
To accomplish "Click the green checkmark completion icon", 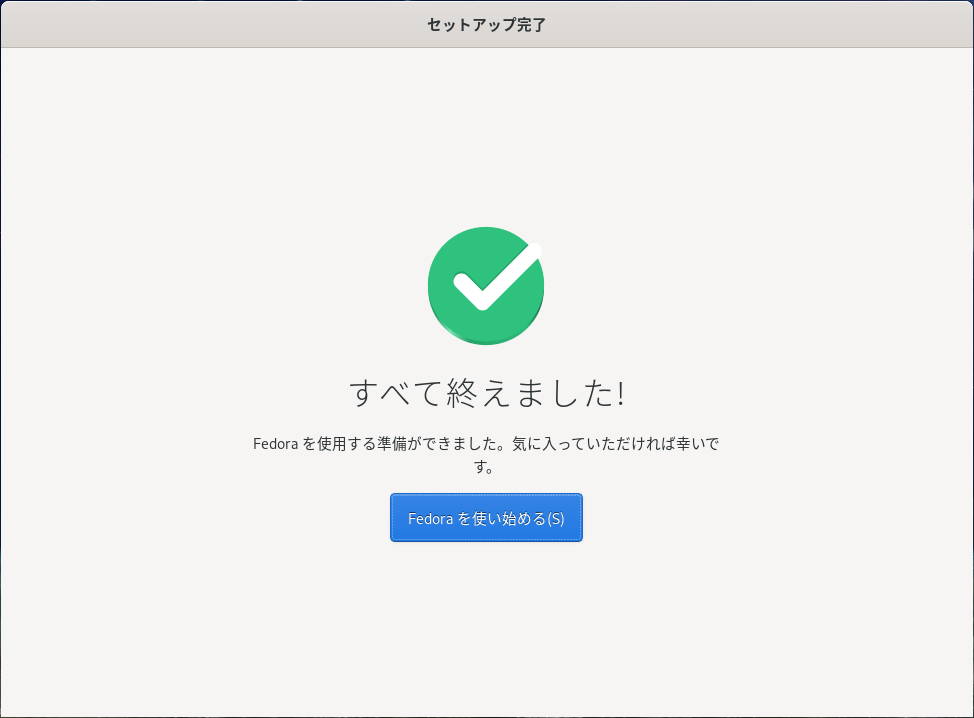I will coord(486,286).
